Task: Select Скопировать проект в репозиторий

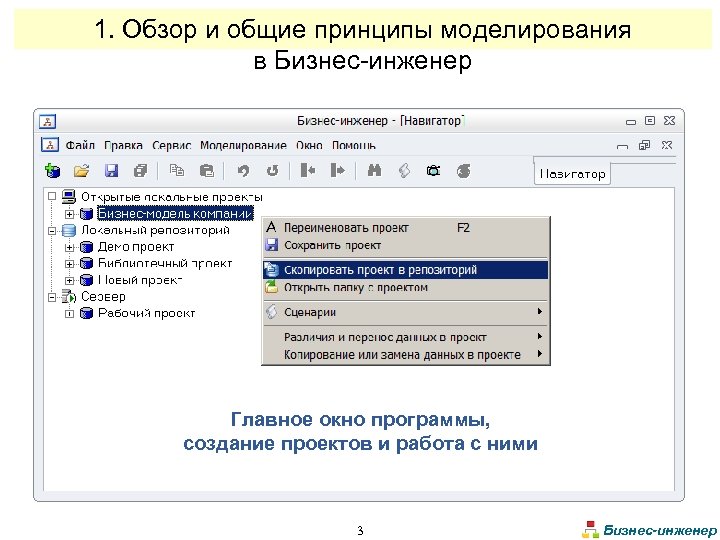Action: (405, 270)
